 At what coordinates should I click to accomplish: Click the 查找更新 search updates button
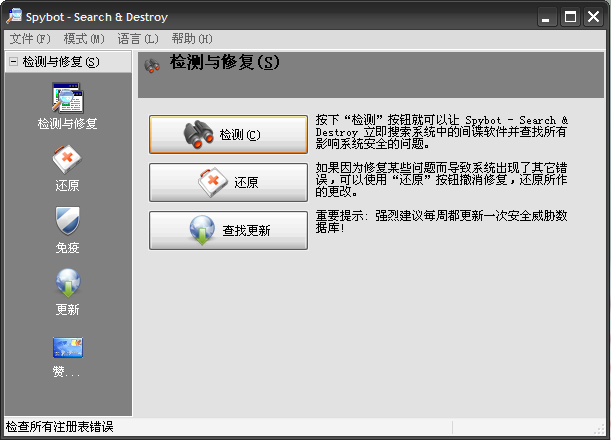coord(228,230)
